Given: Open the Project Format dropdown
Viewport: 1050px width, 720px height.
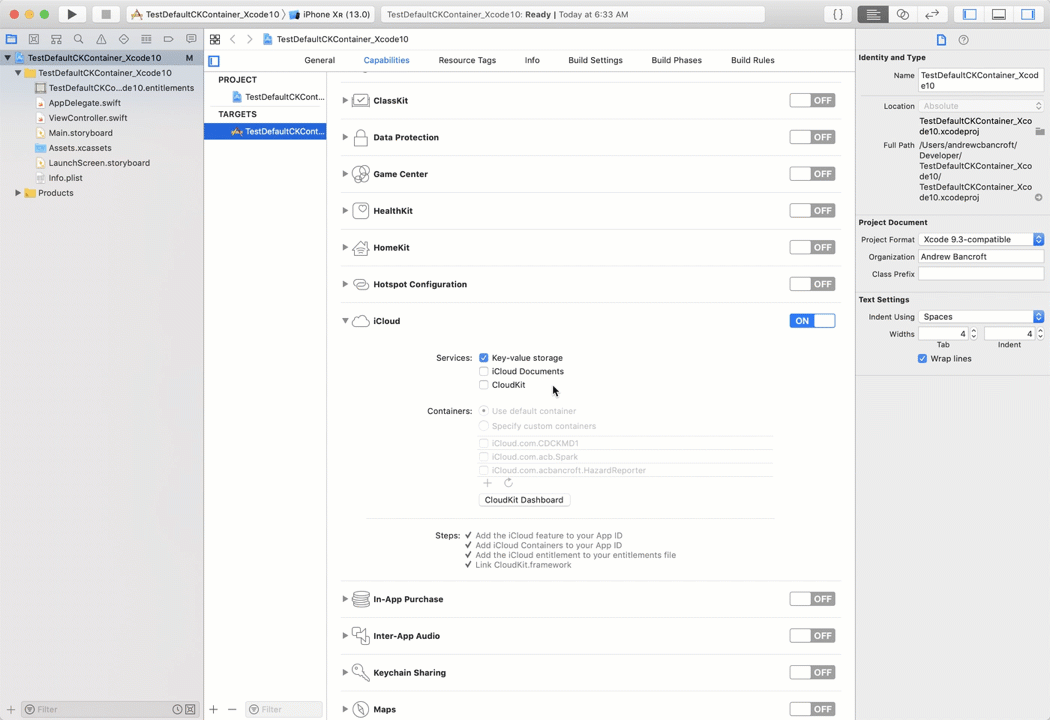Looking at the screenshot, I should [981, 239].
